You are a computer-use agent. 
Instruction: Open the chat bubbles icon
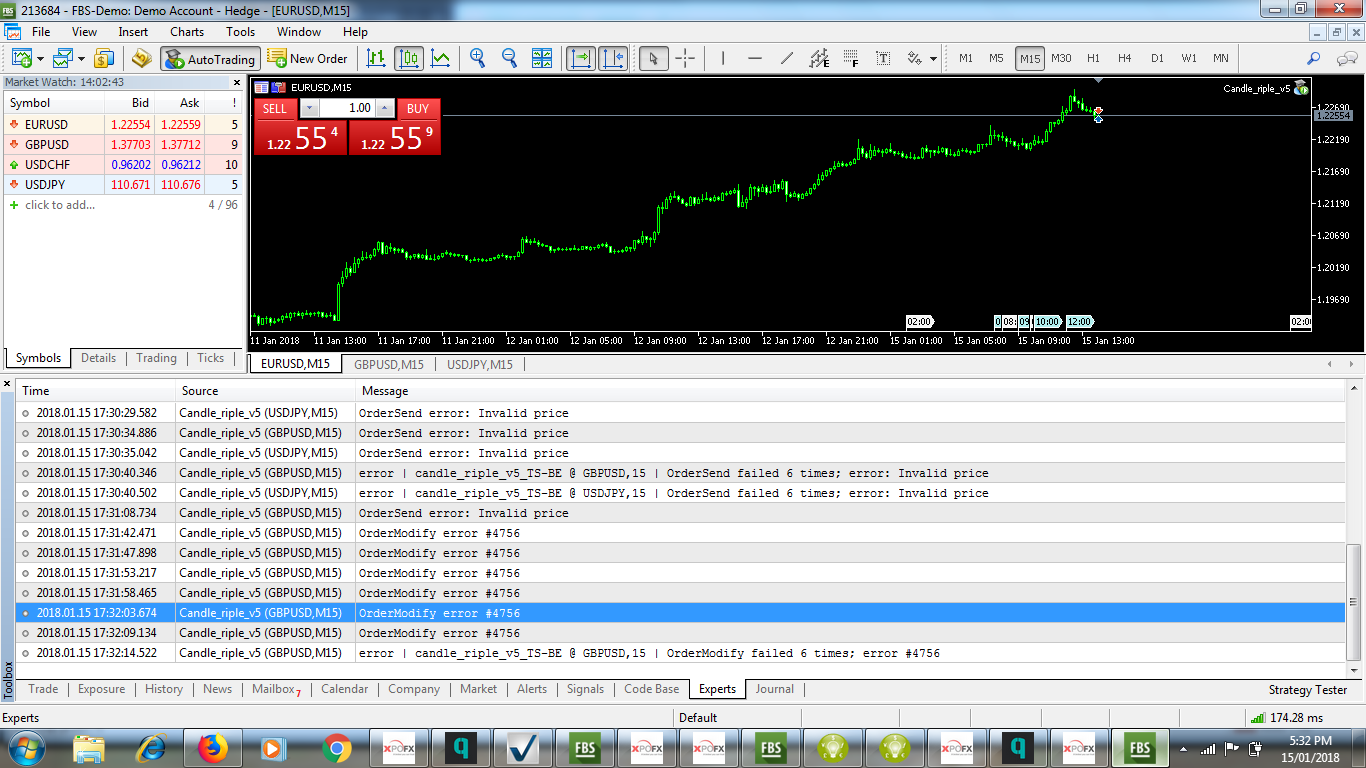pos(1346,58)
